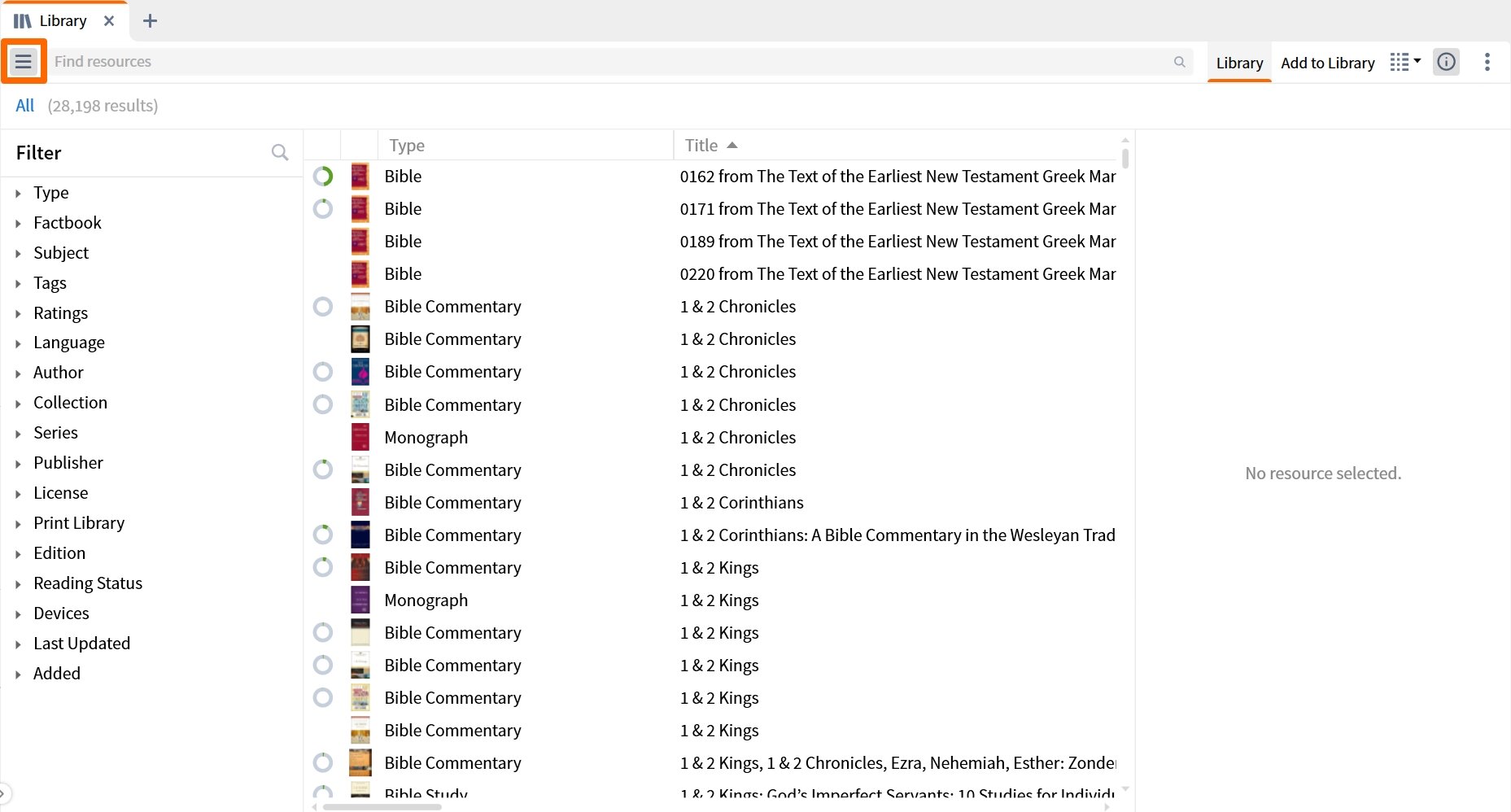Open the three-dot panel menu

1487,62
